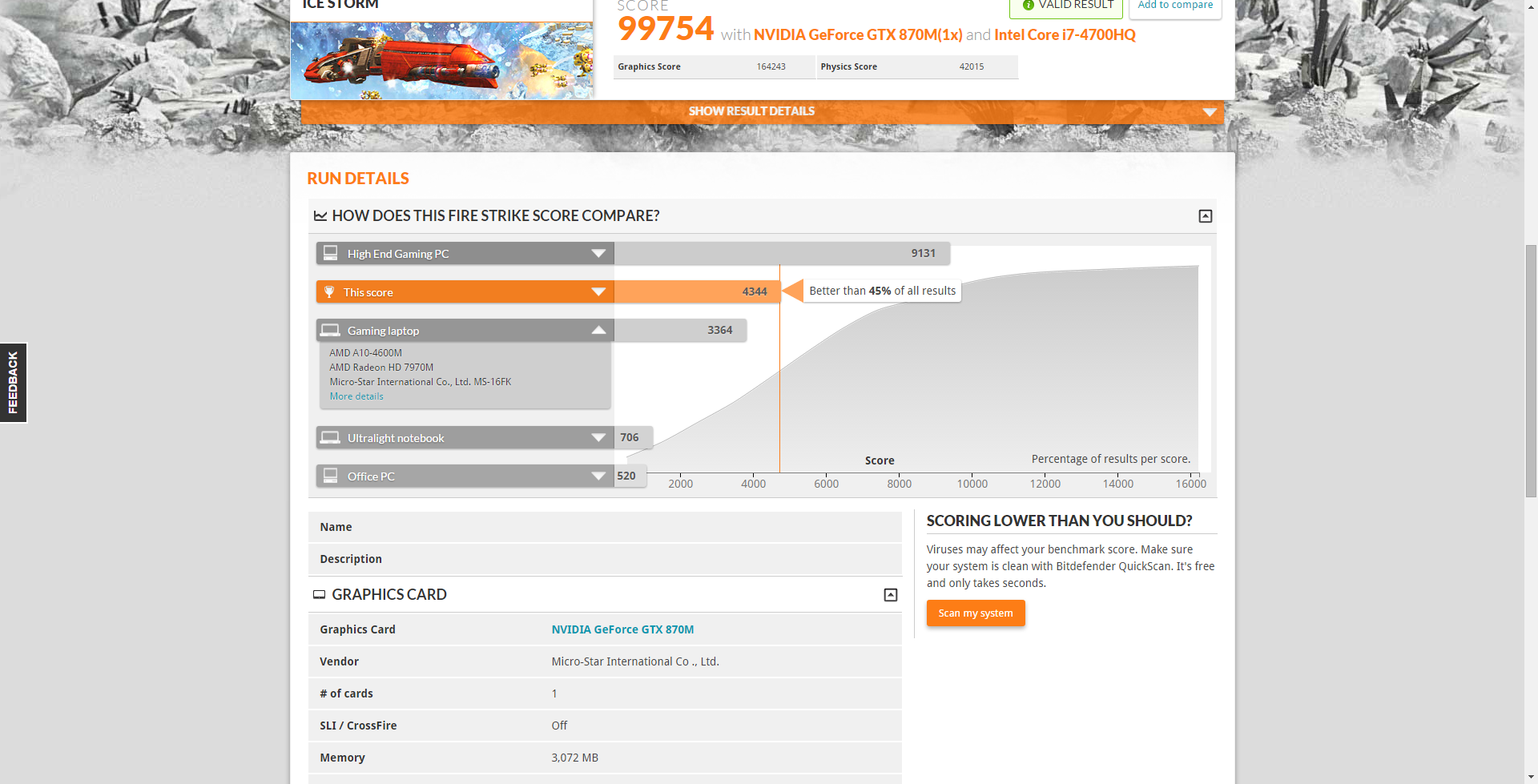
Task: Click the Physics Score value 42015
Action: [972, 66]
